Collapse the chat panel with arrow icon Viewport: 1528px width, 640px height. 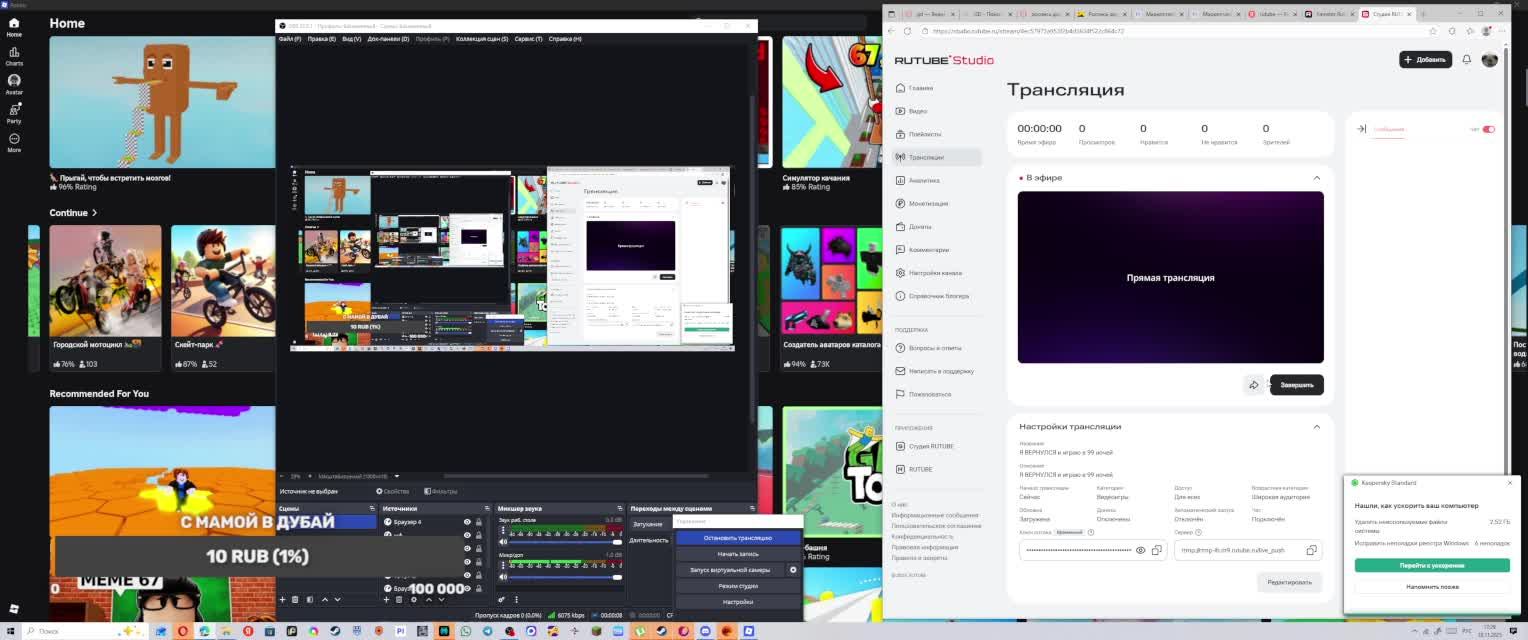pos(1361,129)
